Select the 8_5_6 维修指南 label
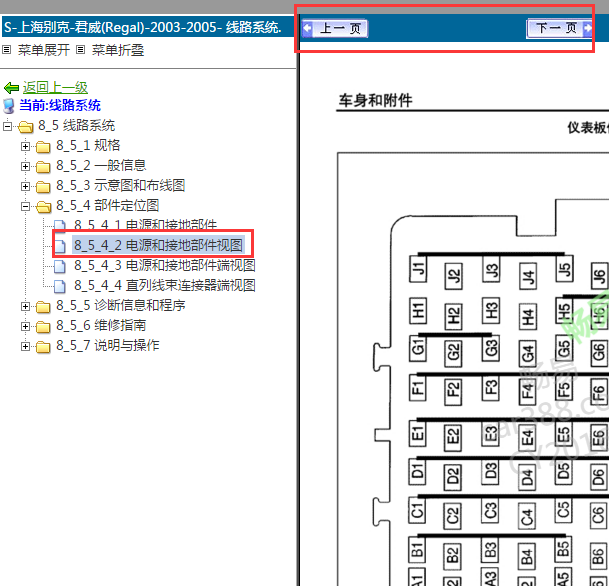 point(101,325)
